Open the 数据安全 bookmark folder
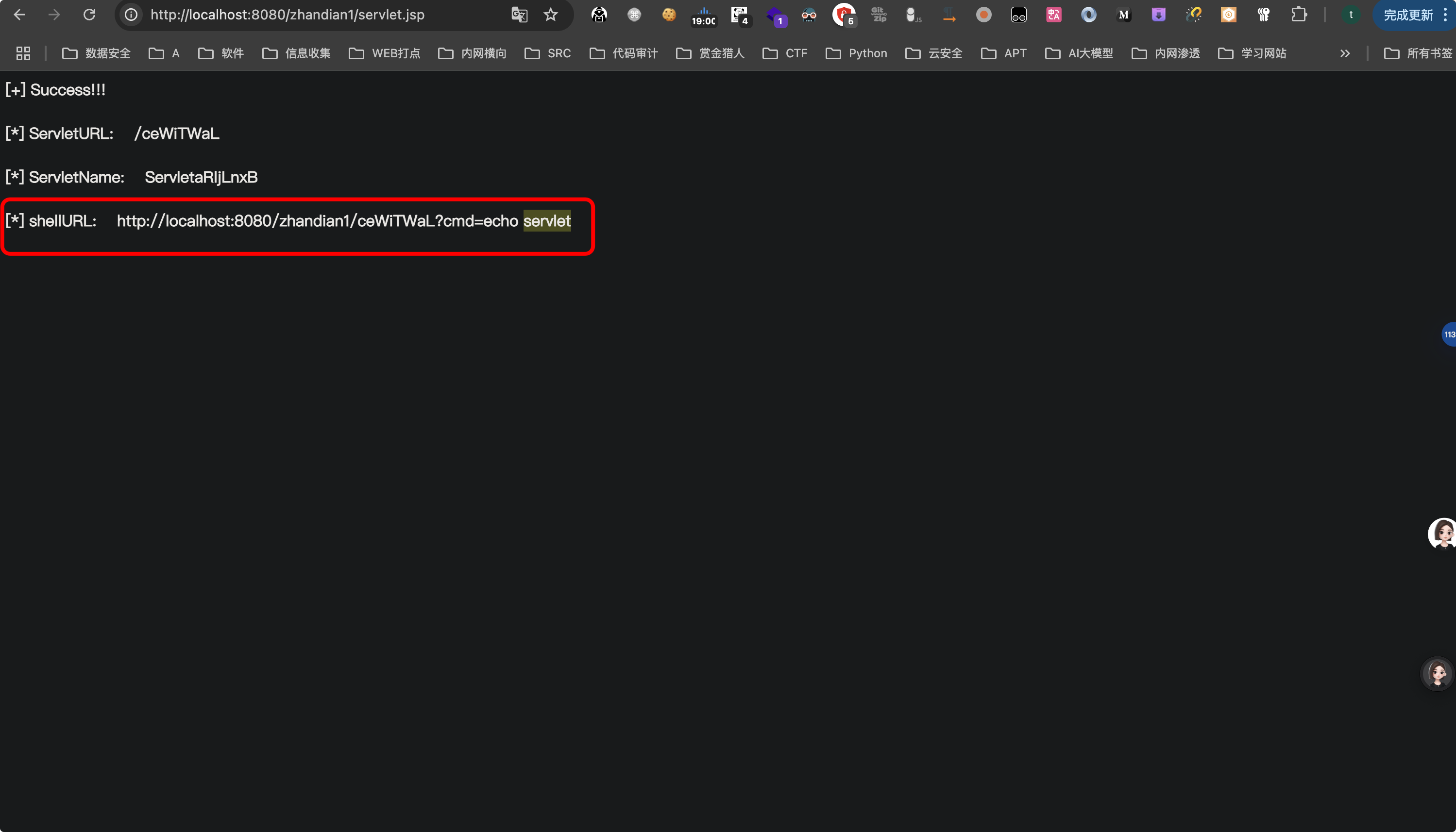Image resolution: width=1456 pixels, height=832 pixels. click(x=97, y=53)
